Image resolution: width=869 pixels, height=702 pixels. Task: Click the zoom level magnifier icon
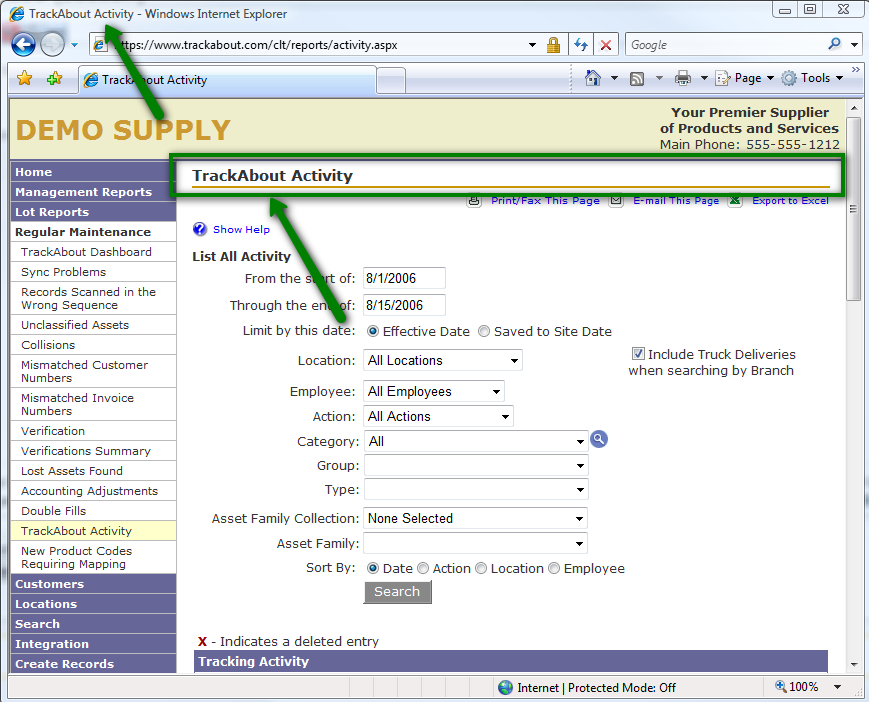[x=780, y=686]
